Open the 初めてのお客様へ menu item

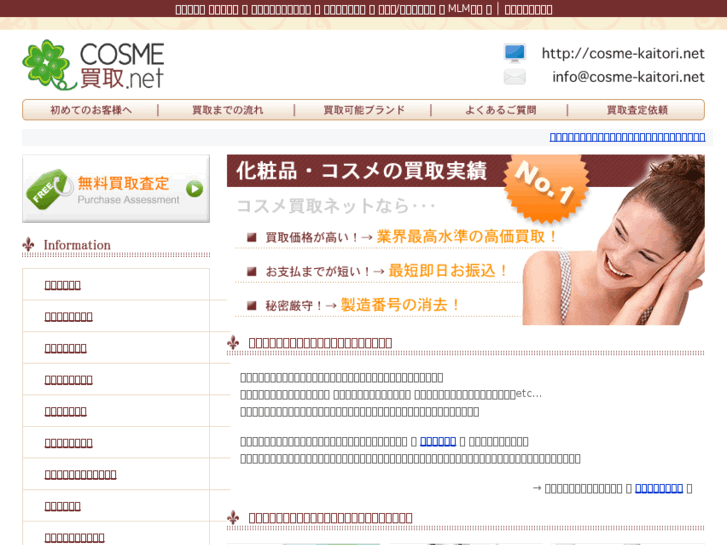click(91, 110)
